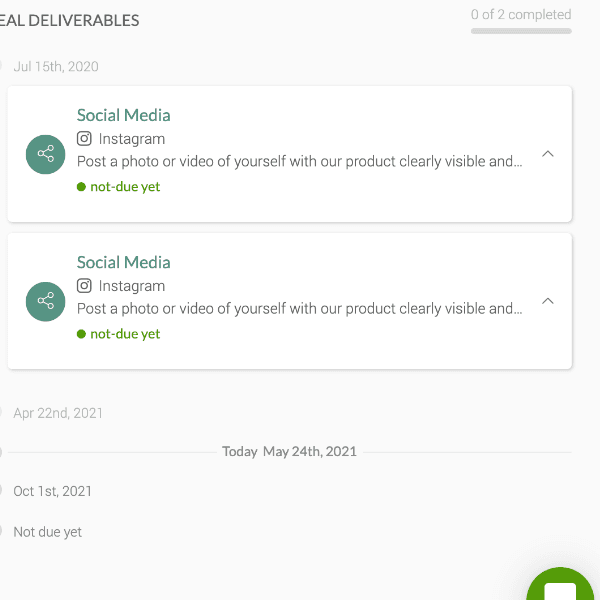The image size is (600, 600).
Task: Click the green status dot in the second card
Action: click(x=81, y=334)
